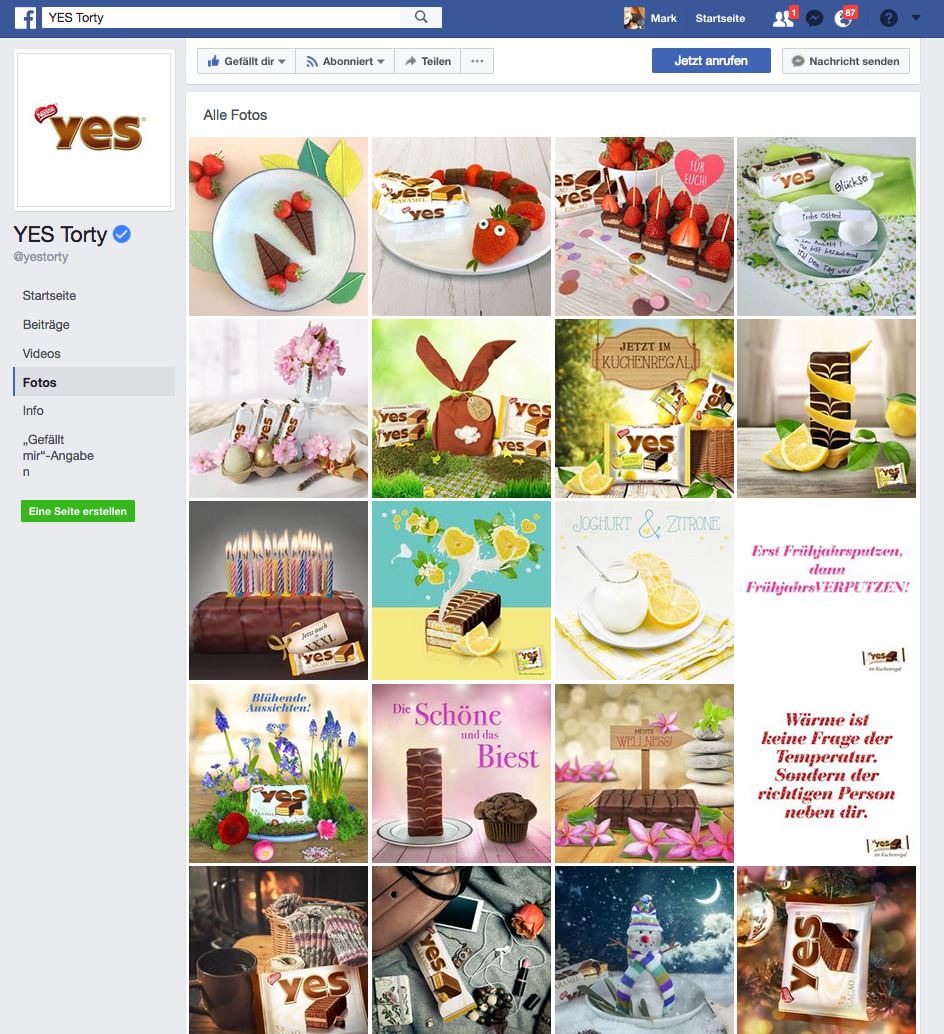This screenshot has height=1034, width=944.
Task: Click Nachricht senden button
Action: (846, 61)
